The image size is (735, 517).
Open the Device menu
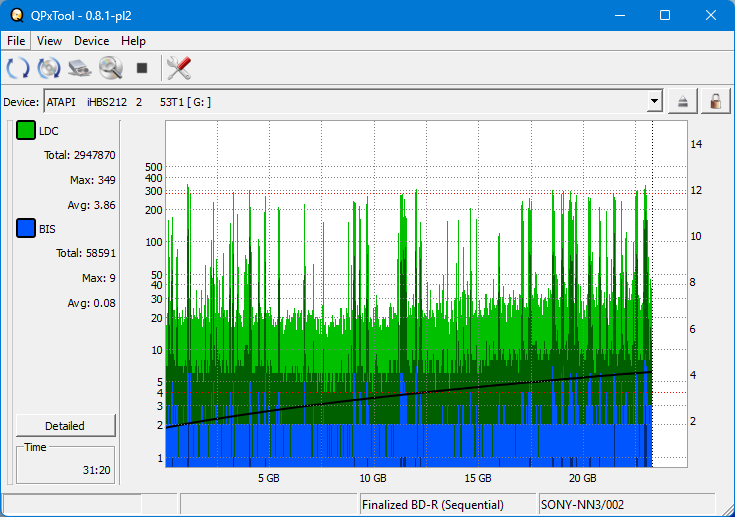click(x=91, y=41)
